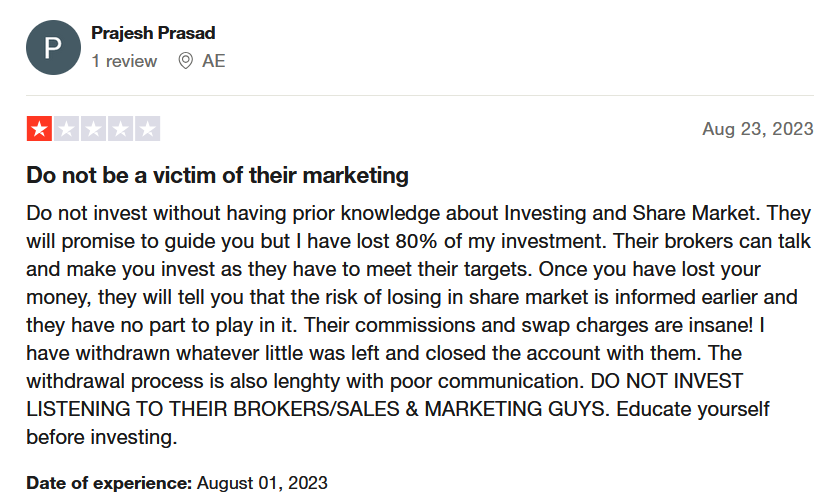
Task: Open the "Do not be a victim of their marketing" title
Action: [218, 175]
